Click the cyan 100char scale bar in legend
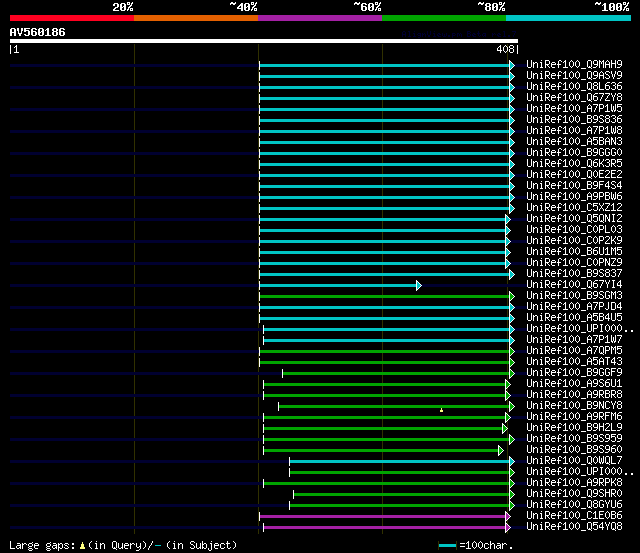This screenshot has height=553, width=640. (x=447, y=546)
